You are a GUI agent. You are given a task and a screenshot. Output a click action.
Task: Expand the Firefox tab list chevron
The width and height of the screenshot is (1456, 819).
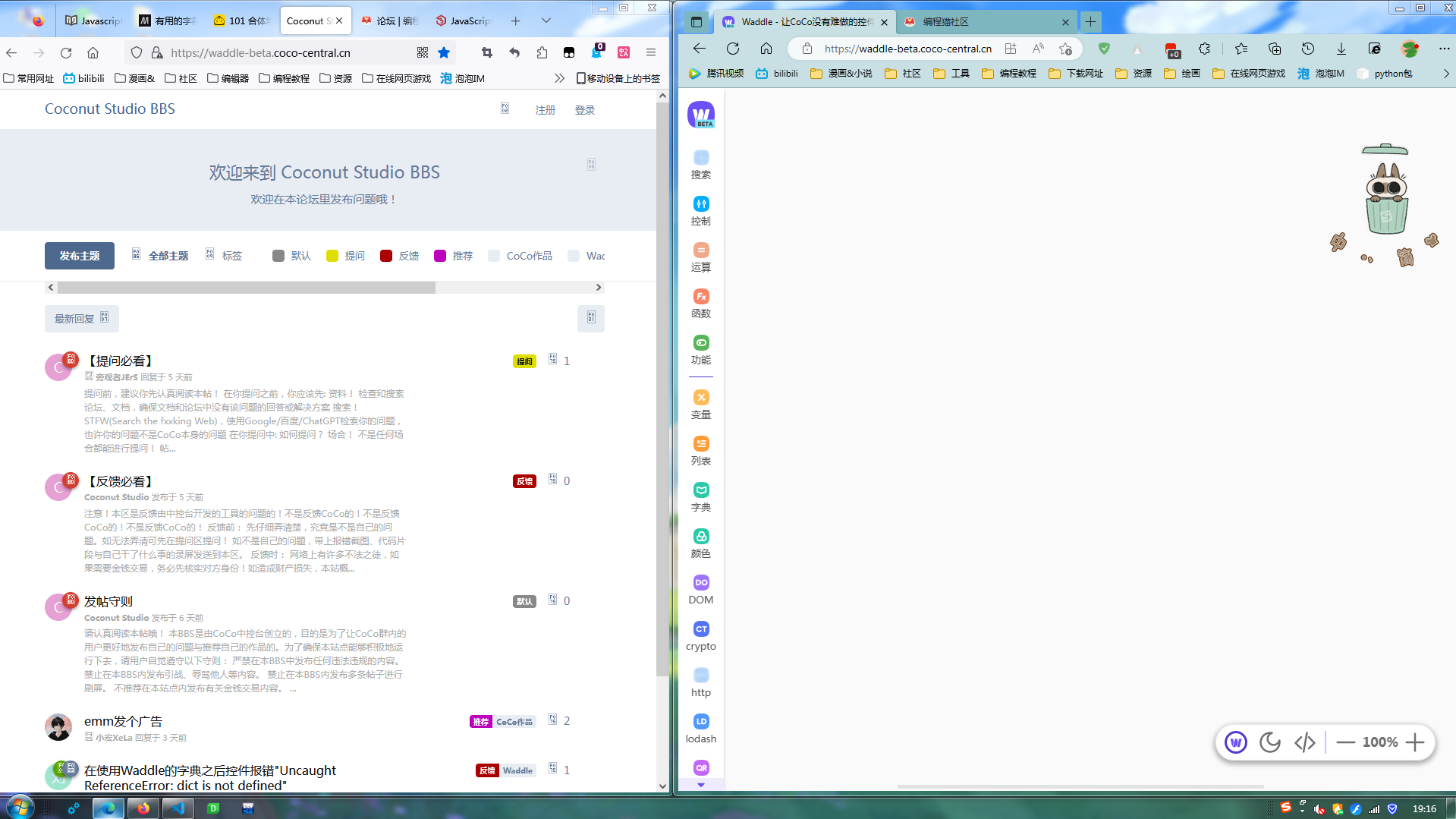546,20
